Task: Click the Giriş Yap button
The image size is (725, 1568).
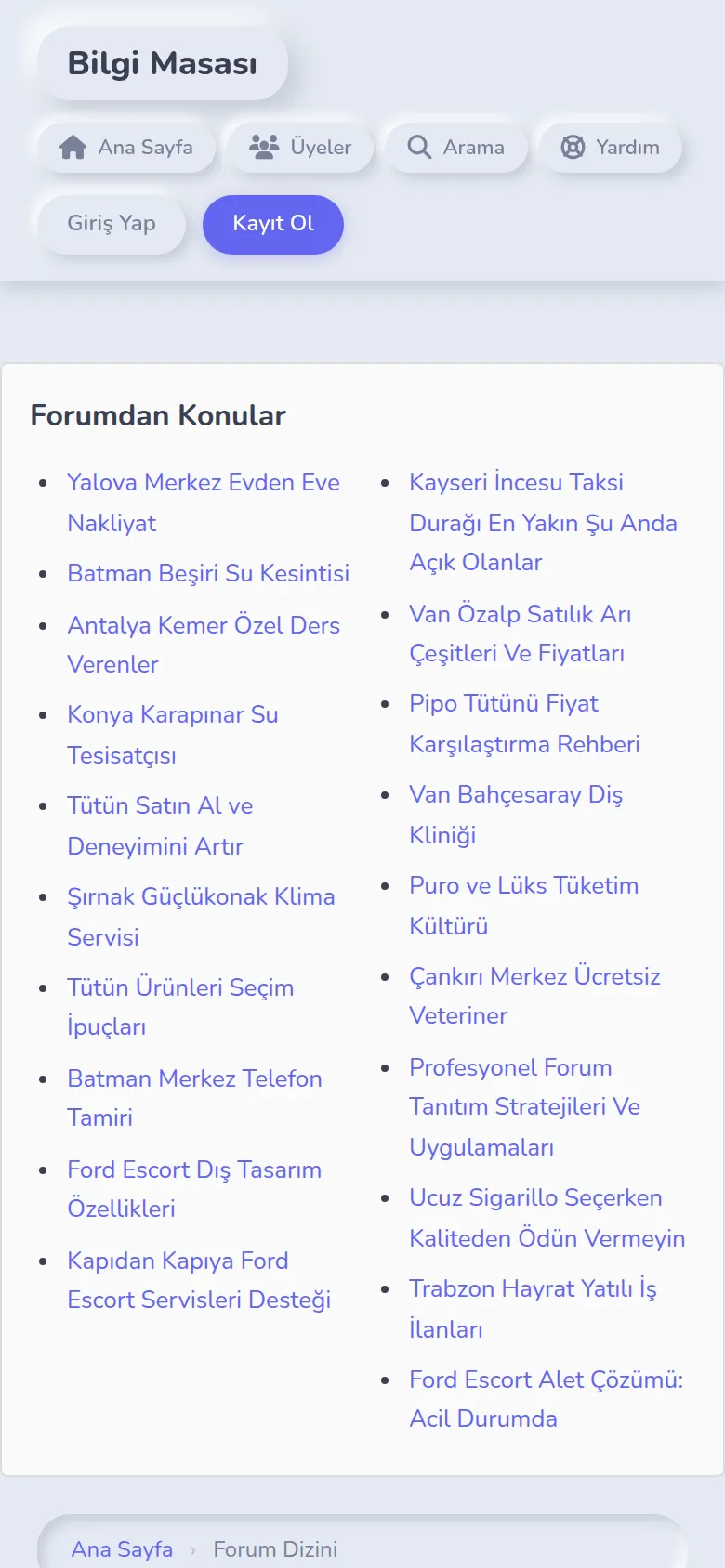Action: [112, 224]
